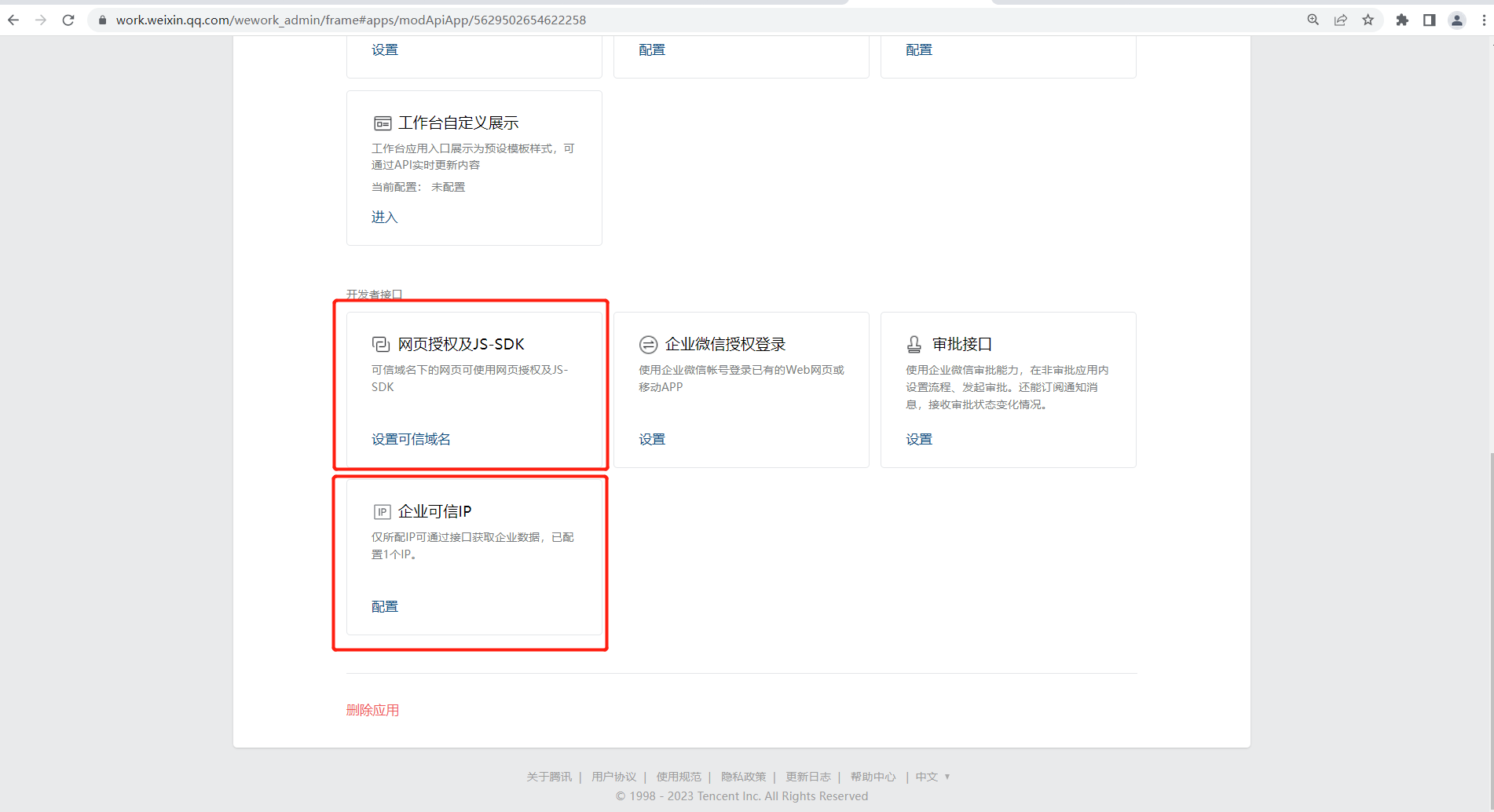Screen dimensions: 1494x812
Task: Click the red 删除应用 link
Action: pyautogui.click(x=372, y=710)
